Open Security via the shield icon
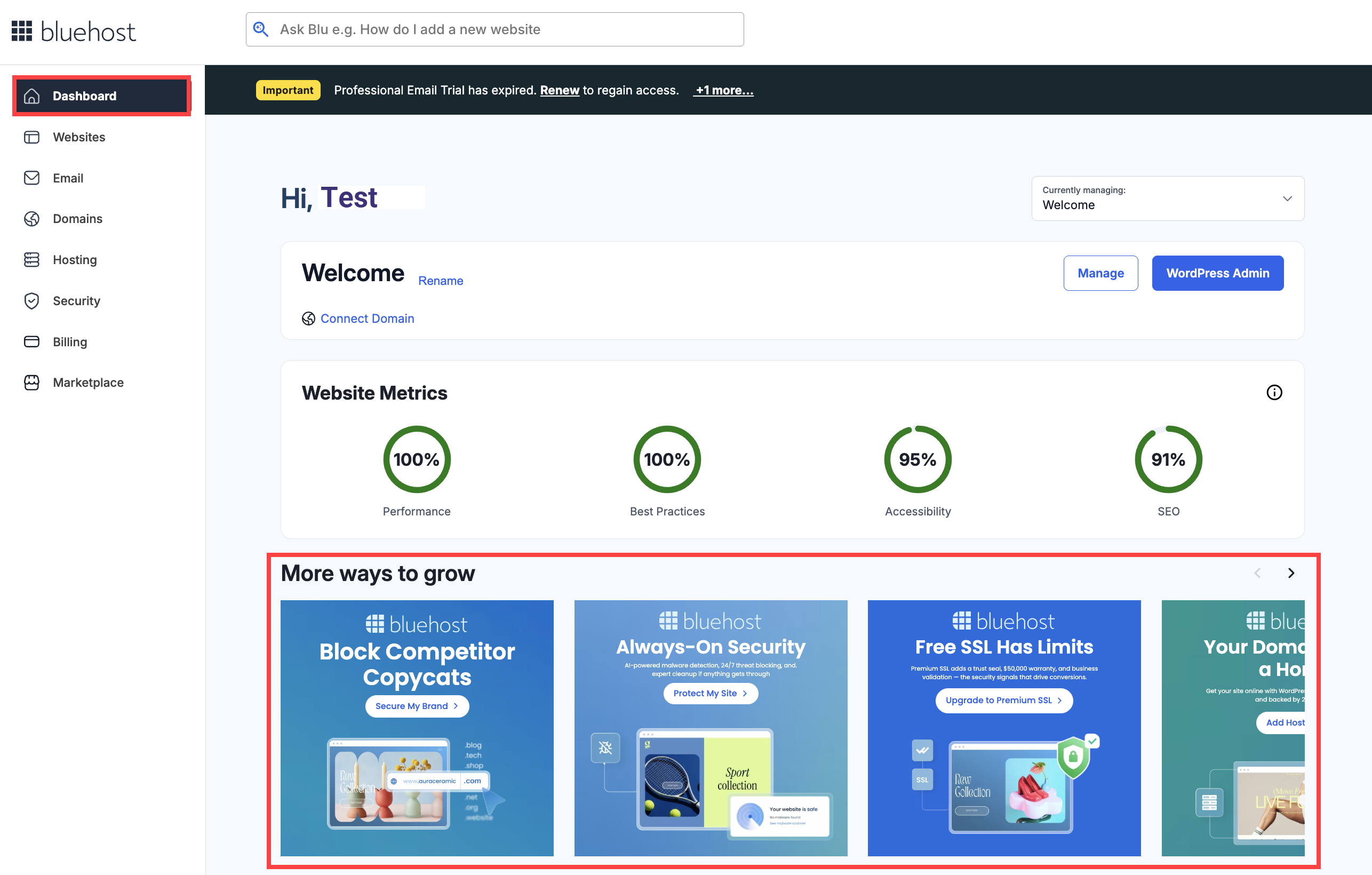 pyautogui.click(x=32, y=300)
